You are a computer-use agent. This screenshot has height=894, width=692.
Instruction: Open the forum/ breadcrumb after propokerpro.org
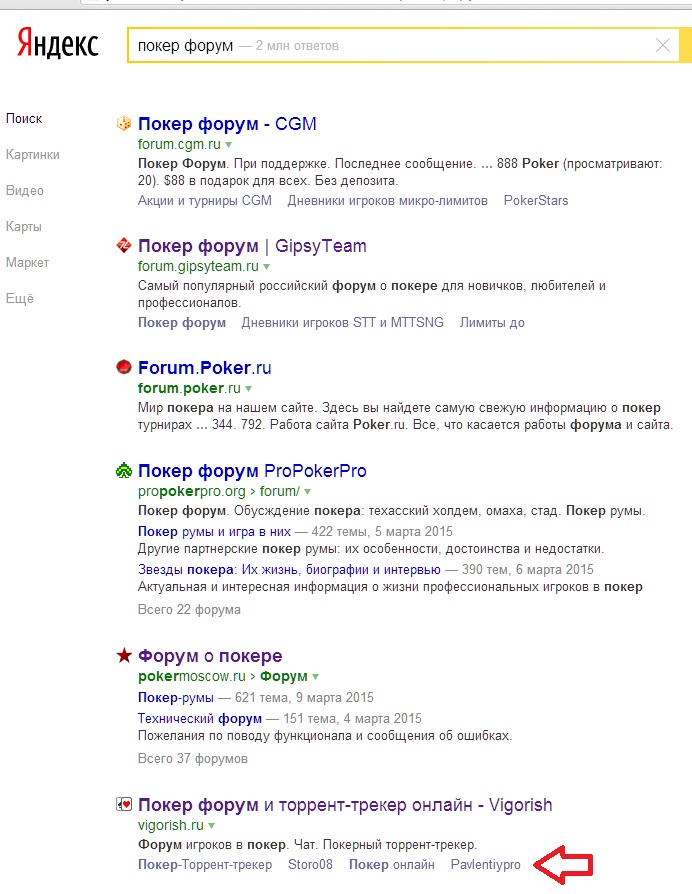(x=280, y=491)
